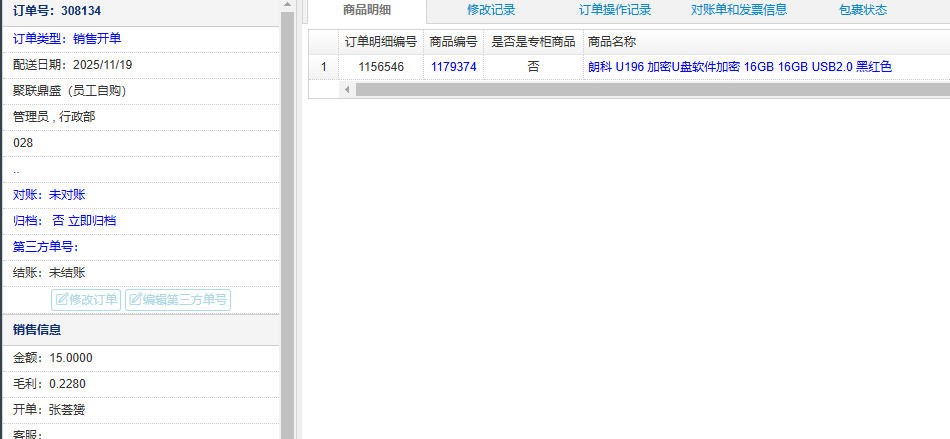The image size is (950, 439).
Task: Open the 对账单和发票信息 tab
Action: click(739, 10)
